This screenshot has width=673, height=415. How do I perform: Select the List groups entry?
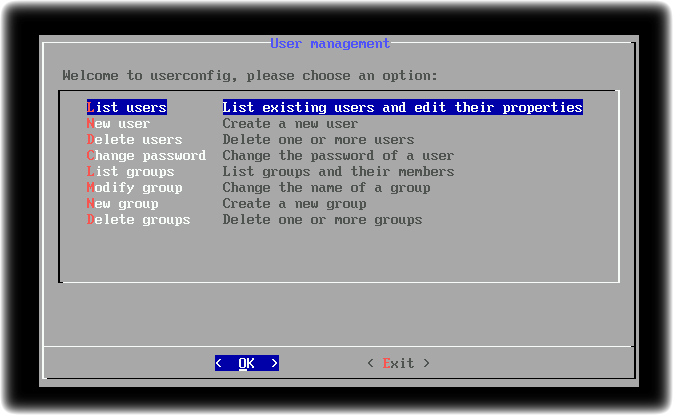click(x=130, y=172)
